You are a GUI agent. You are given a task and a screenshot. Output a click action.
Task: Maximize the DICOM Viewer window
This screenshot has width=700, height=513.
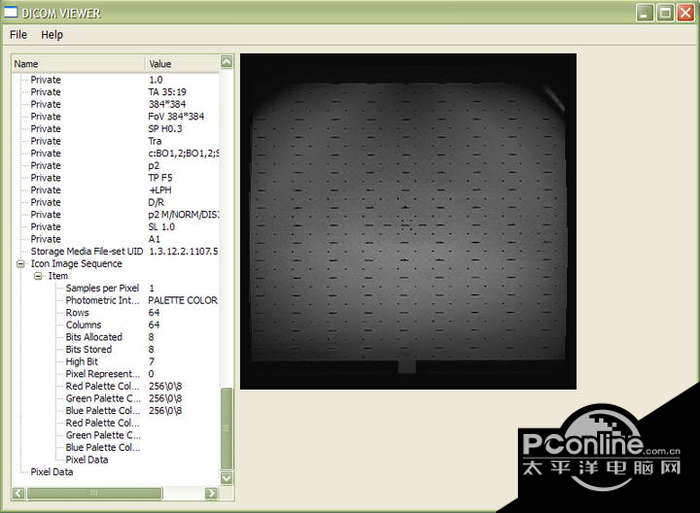tap(664, 12)
